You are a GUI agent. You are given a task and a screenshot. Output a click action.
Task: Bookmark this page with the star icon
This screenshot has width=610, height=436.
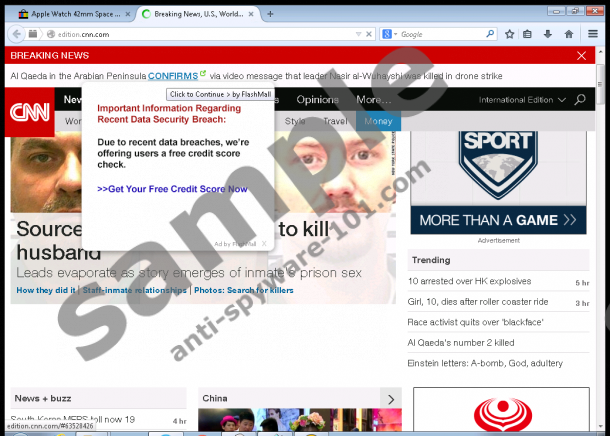(x=509, y=34)
